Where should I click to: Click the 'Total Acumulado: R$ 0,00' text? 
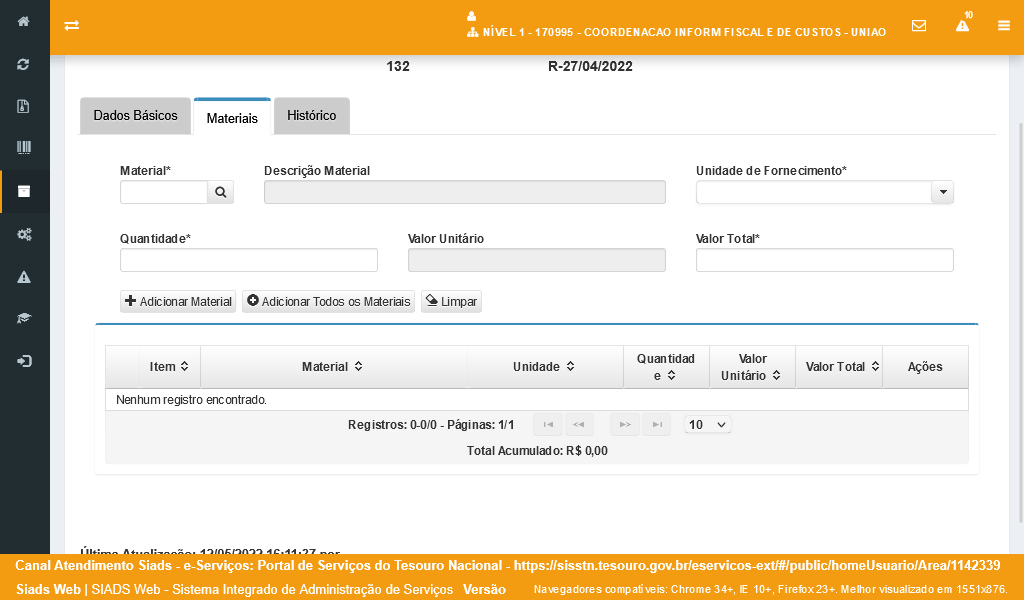tap(537, 451)
